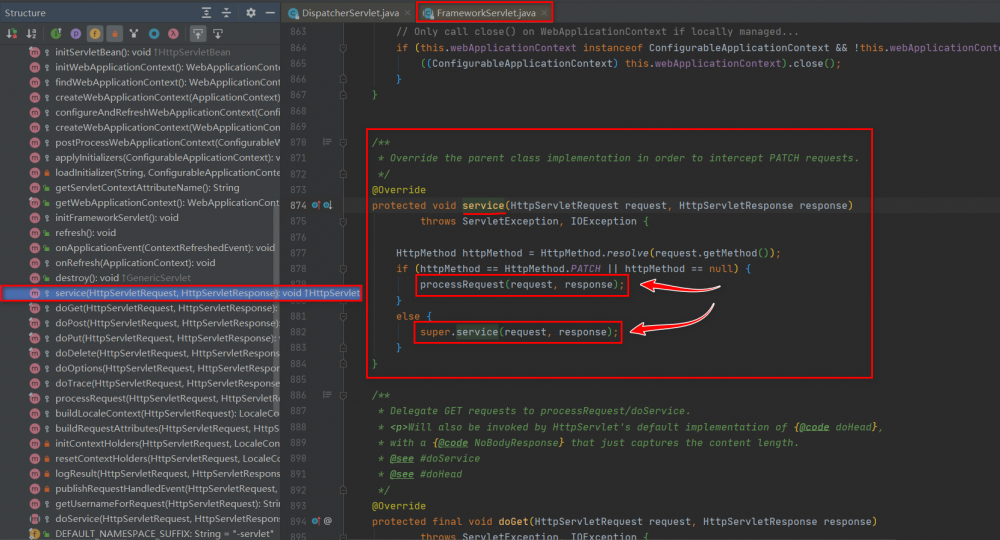
Task: Sort structure members alphabetically
Action: 29,33
